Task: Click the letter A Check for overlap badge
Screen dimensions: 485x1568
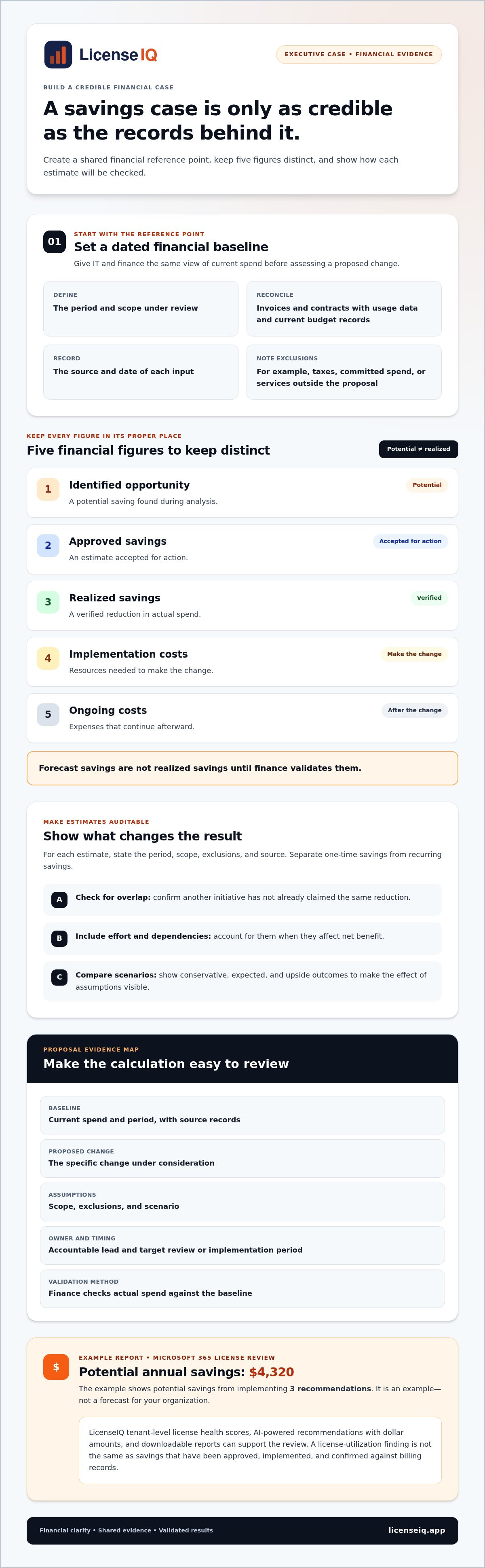Action: tap(59, 899)
